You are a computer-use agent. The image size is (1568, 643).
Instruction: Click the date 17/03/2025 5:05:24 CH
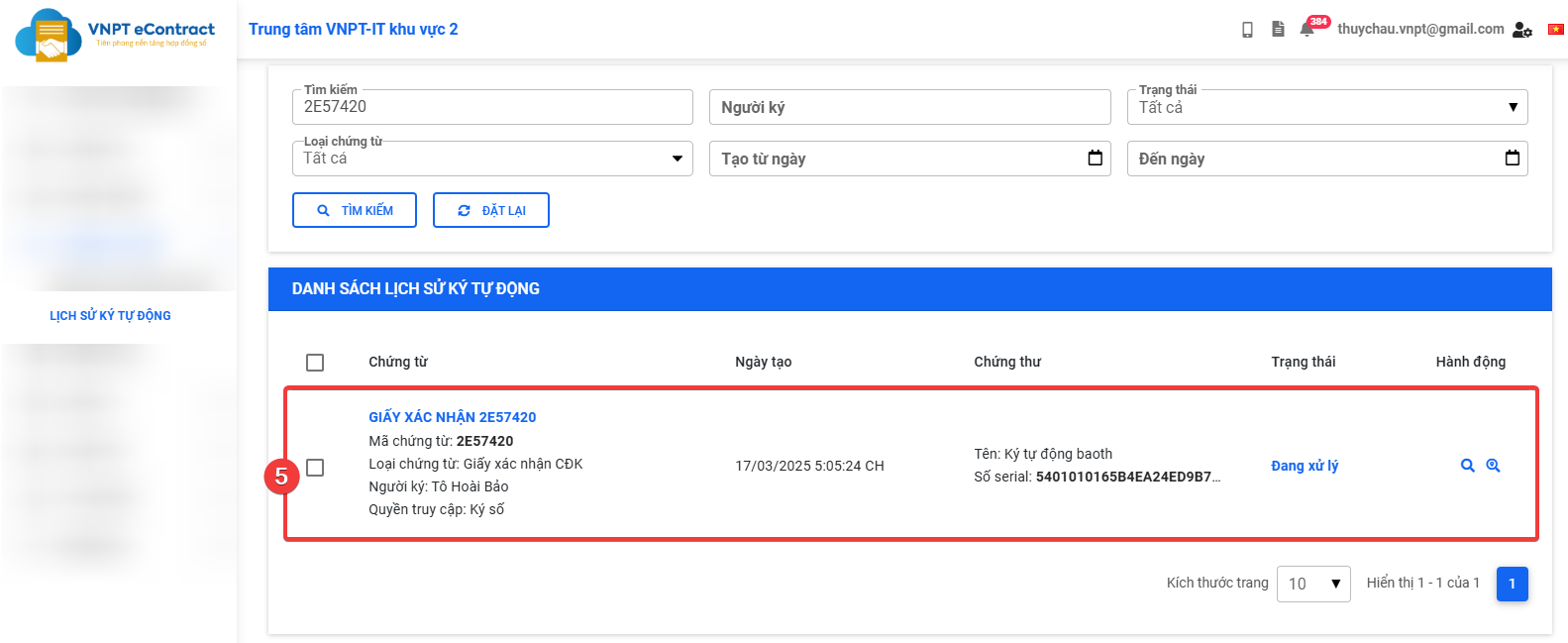pos(809,466)
